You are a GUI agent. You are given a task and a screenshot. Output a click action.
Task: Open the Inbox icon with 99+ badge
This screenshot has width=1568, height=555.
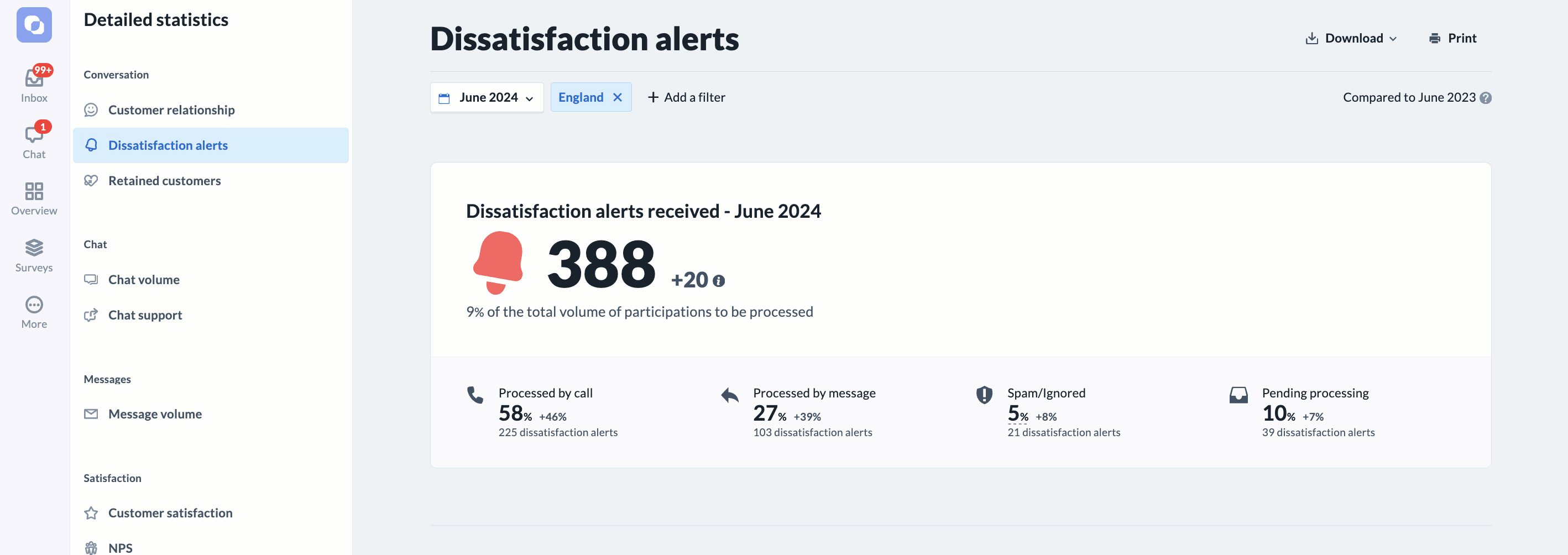[34, 78]
